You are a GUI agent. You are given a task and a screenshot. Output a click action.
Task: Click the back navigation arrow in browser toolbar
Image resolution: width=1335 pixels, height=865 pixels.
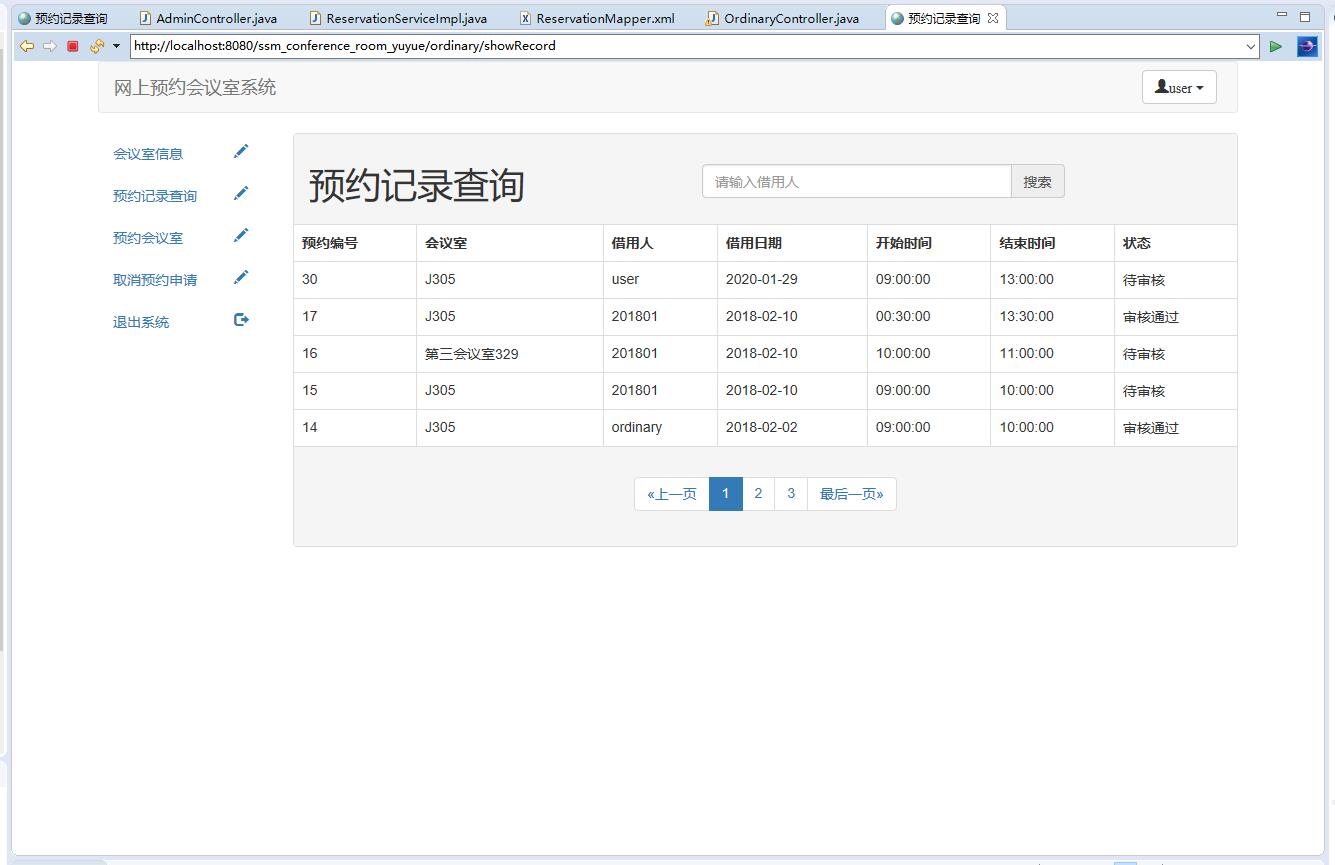point(26,45)
